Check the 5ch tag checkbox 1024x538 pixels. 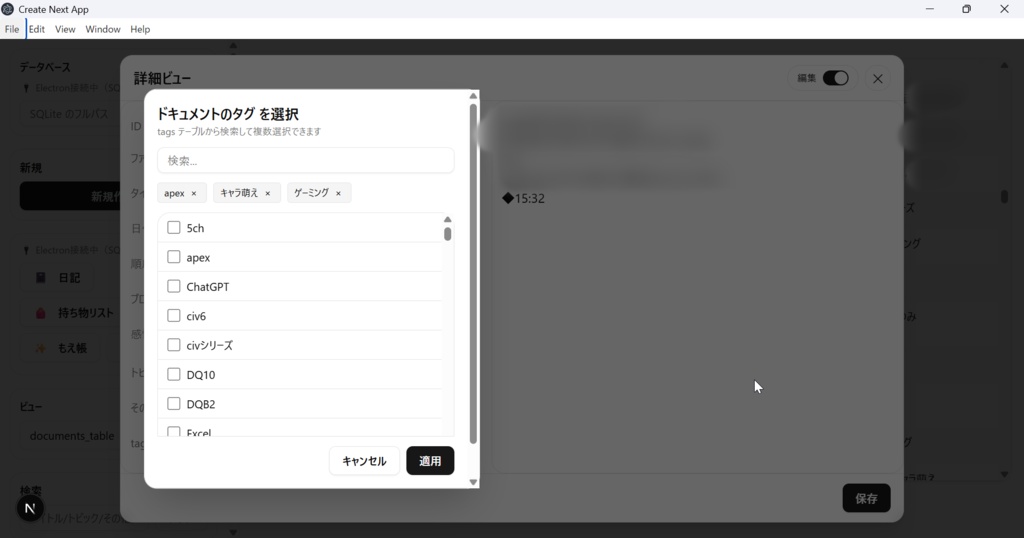pyautogui.click(x=174, y=227)
